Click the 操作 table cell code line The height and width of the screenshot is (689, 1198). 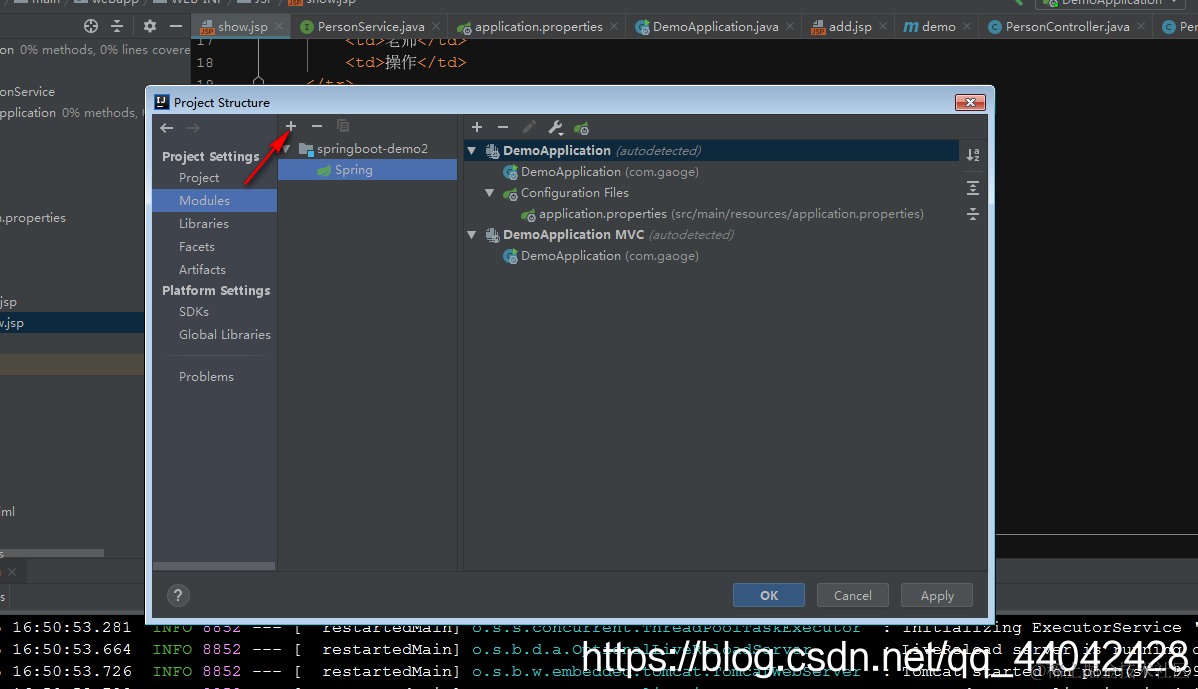[406, 62]
